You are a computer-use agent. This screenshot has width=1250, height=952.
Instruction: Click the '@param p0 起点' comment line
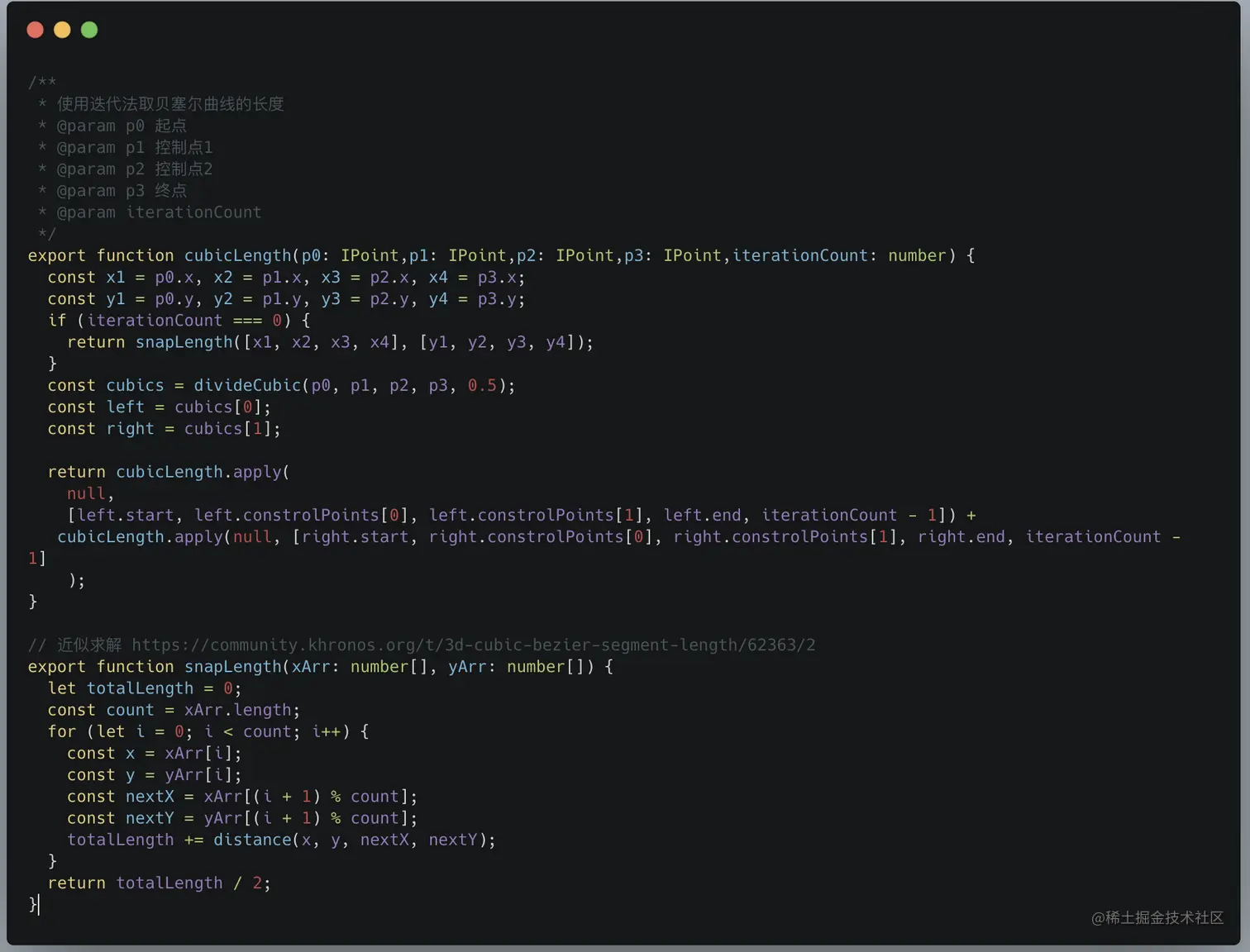(112, 126)
